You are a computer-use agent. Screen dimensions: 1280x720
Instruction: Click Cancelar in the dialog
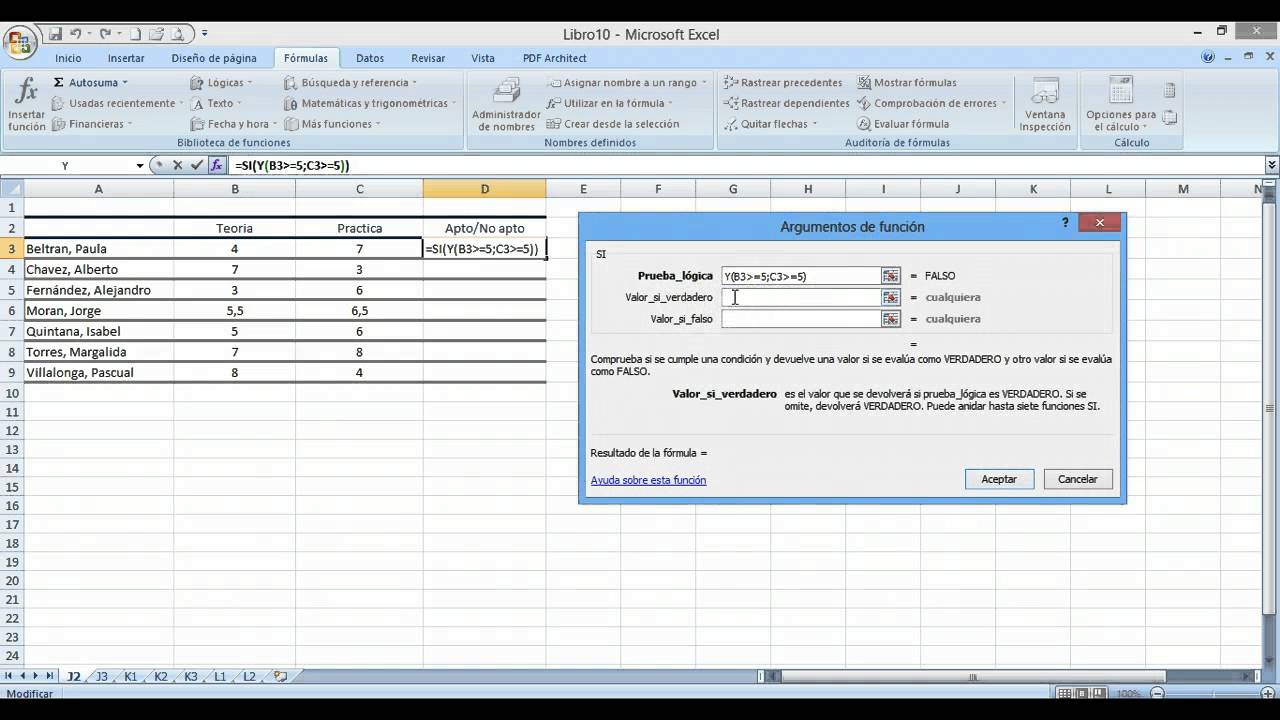(1078, 479)
